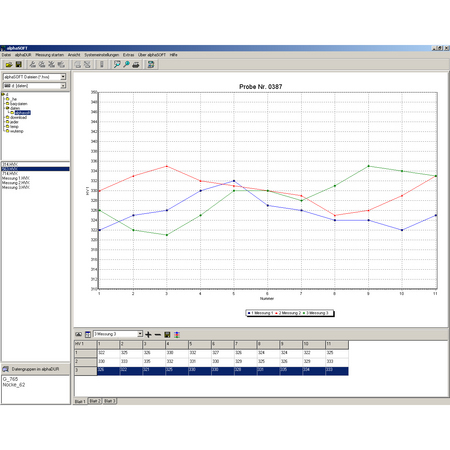Open the Messung starten menu
The width and height of the screenshot is (450, 450).
point(49,55)
